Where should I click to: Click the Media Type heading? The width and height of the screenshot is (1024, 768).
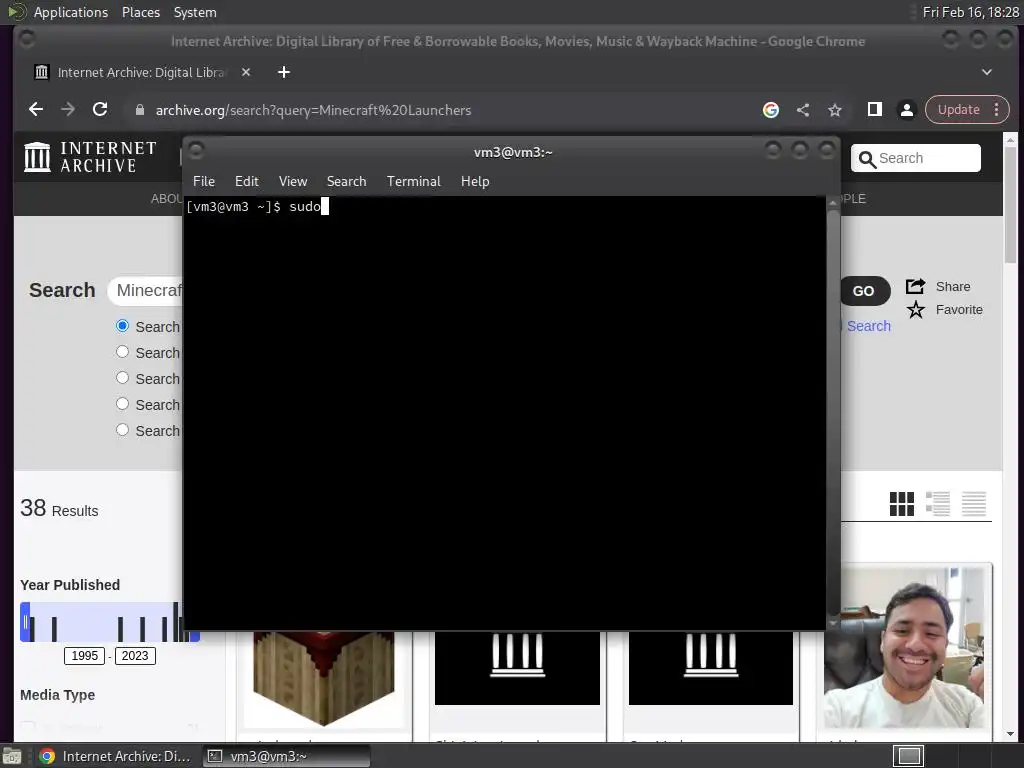[x=57, y=695]
